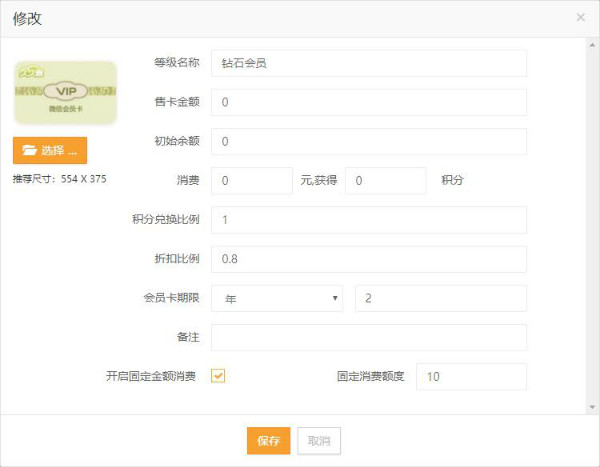Click the scrollbar down arrow

click(x=592, y=406)
